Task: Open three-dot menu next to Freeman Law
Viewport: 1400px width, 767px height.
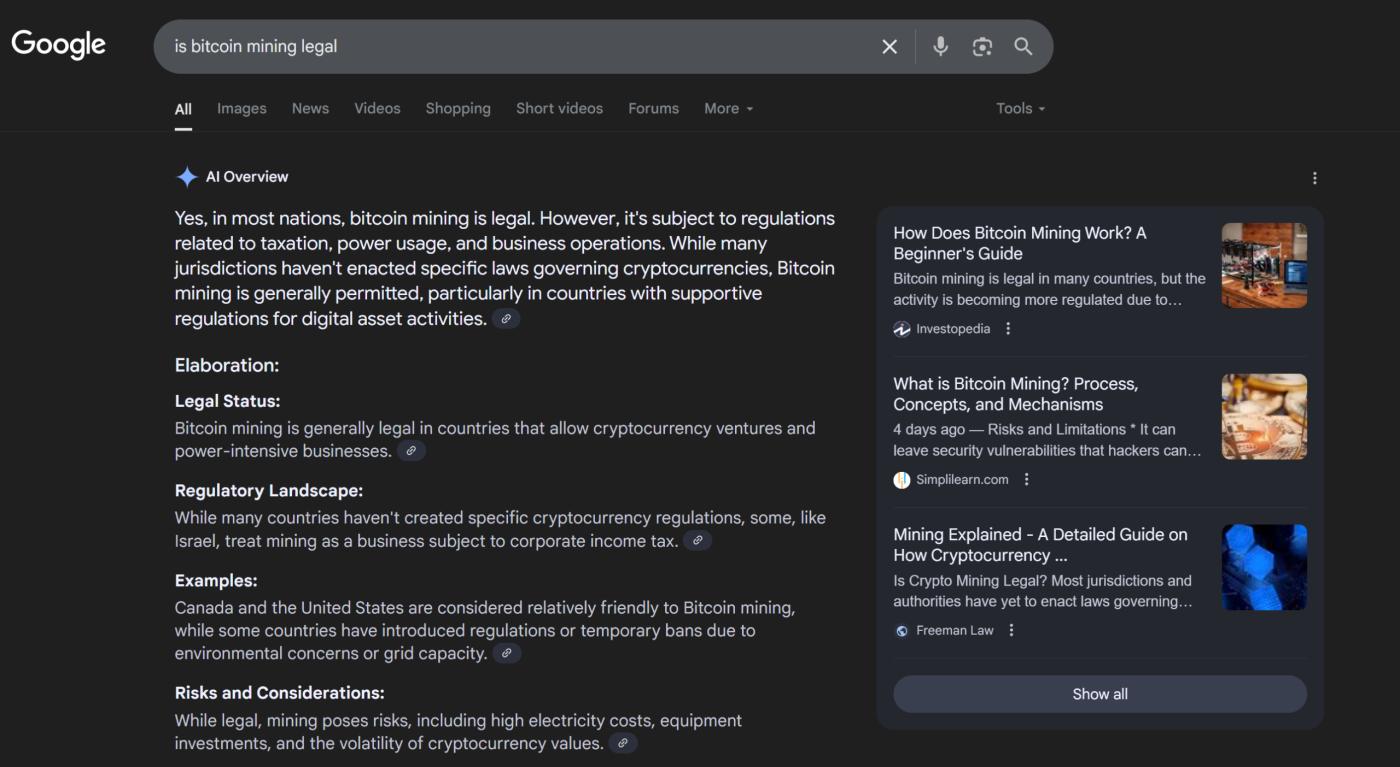Action: pyautogui.click(x=1011, y=631)
